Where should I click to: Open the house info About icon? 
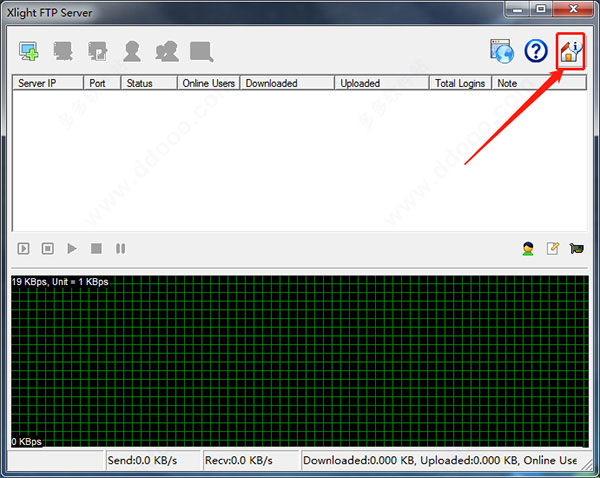pyautogui.click(x=571, y=52)
